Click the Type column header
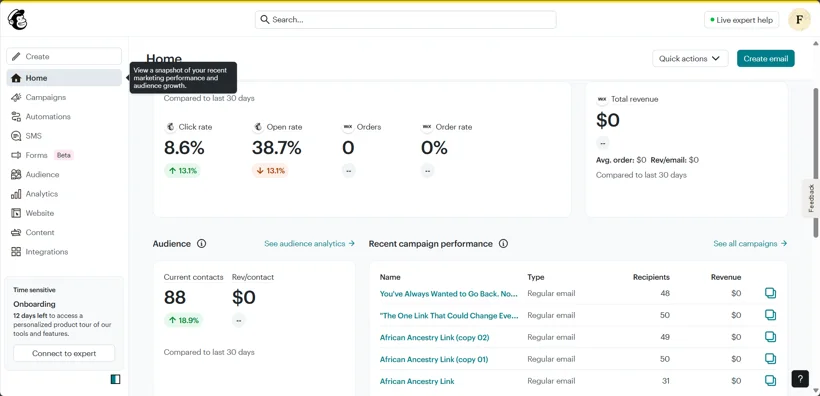Image resolution: width=820 pixels, height=396 pixels. point(536,277)
